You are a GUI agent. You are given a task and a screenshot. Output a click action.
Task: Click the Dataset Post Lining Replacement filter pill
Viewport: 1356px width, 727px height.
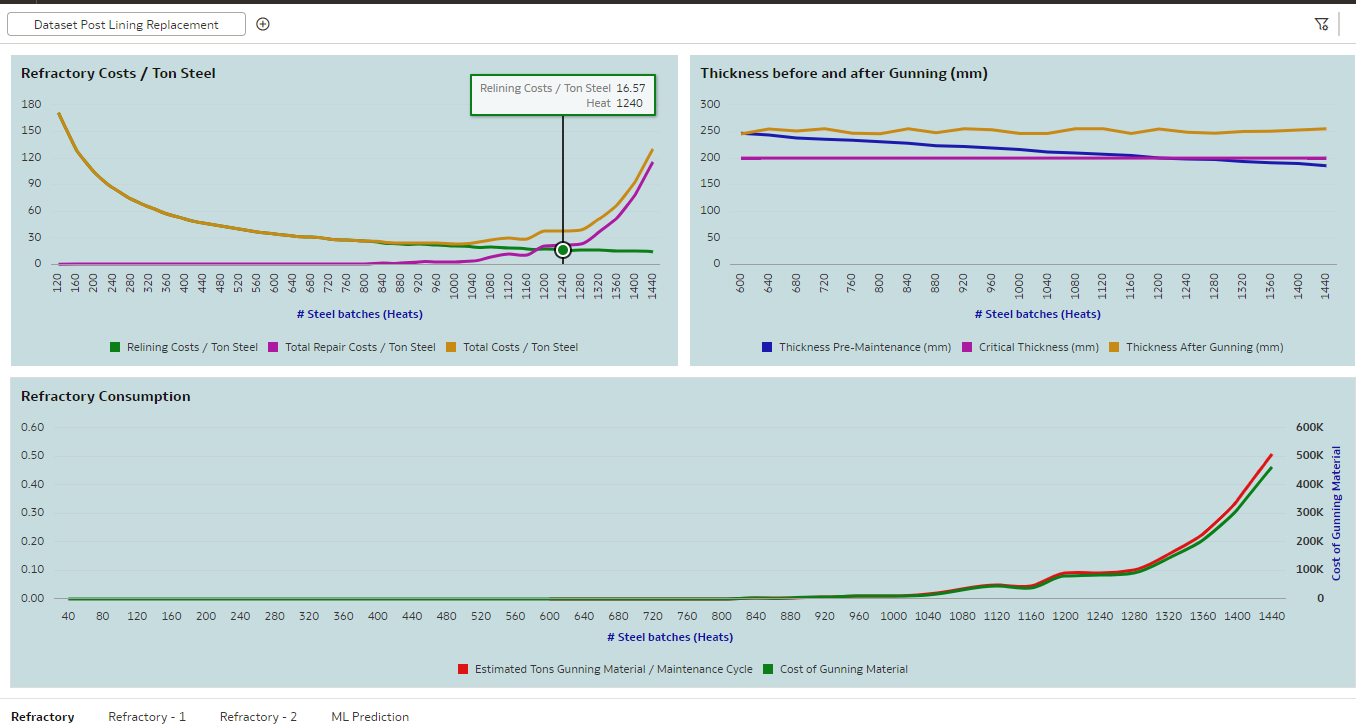pos(125,23)
